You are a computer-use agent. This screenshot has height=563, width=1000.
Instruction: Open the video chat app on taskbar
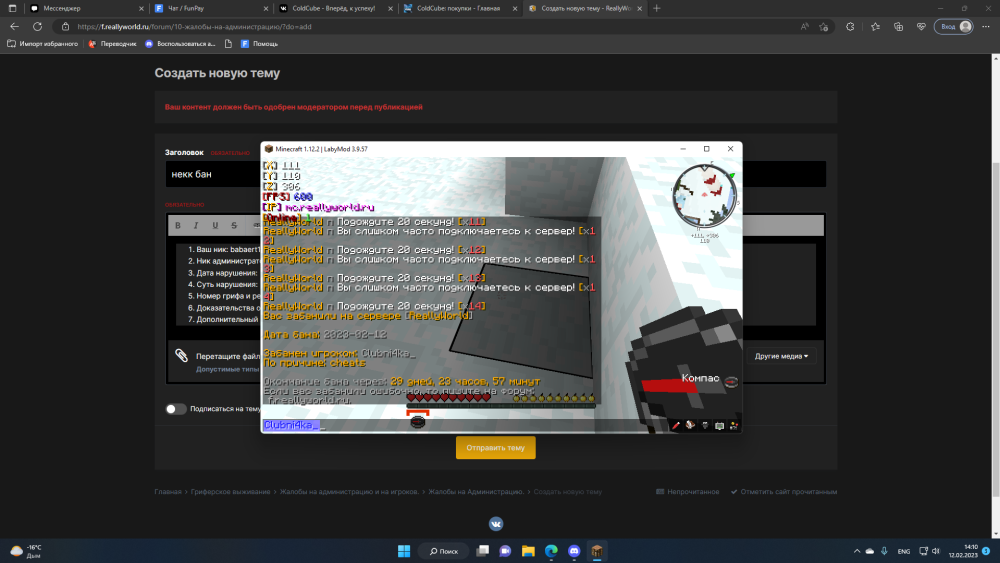click(x=505, y=551)
